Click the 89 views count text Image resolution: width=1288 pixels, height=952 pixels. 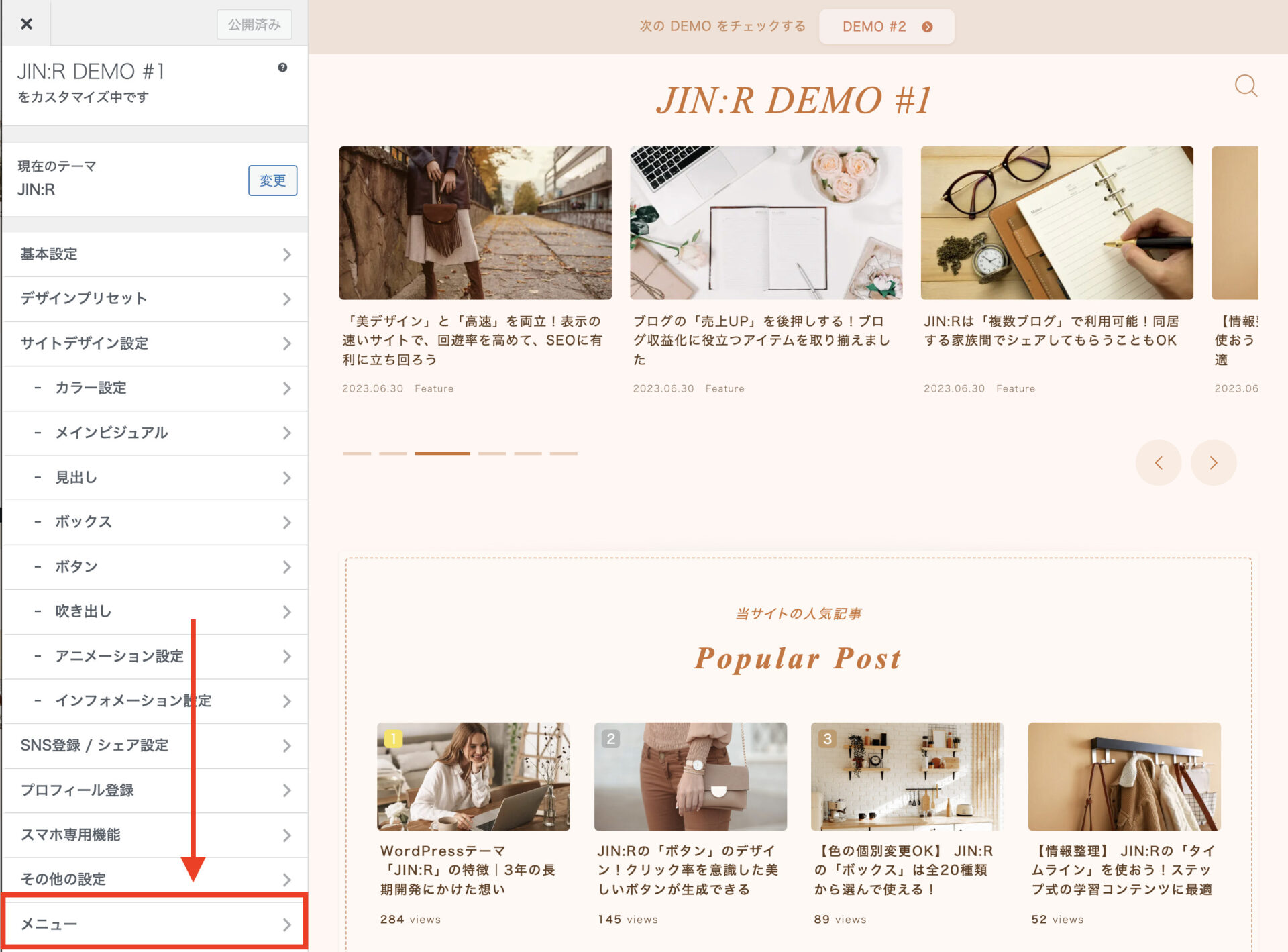click(840, 919)
